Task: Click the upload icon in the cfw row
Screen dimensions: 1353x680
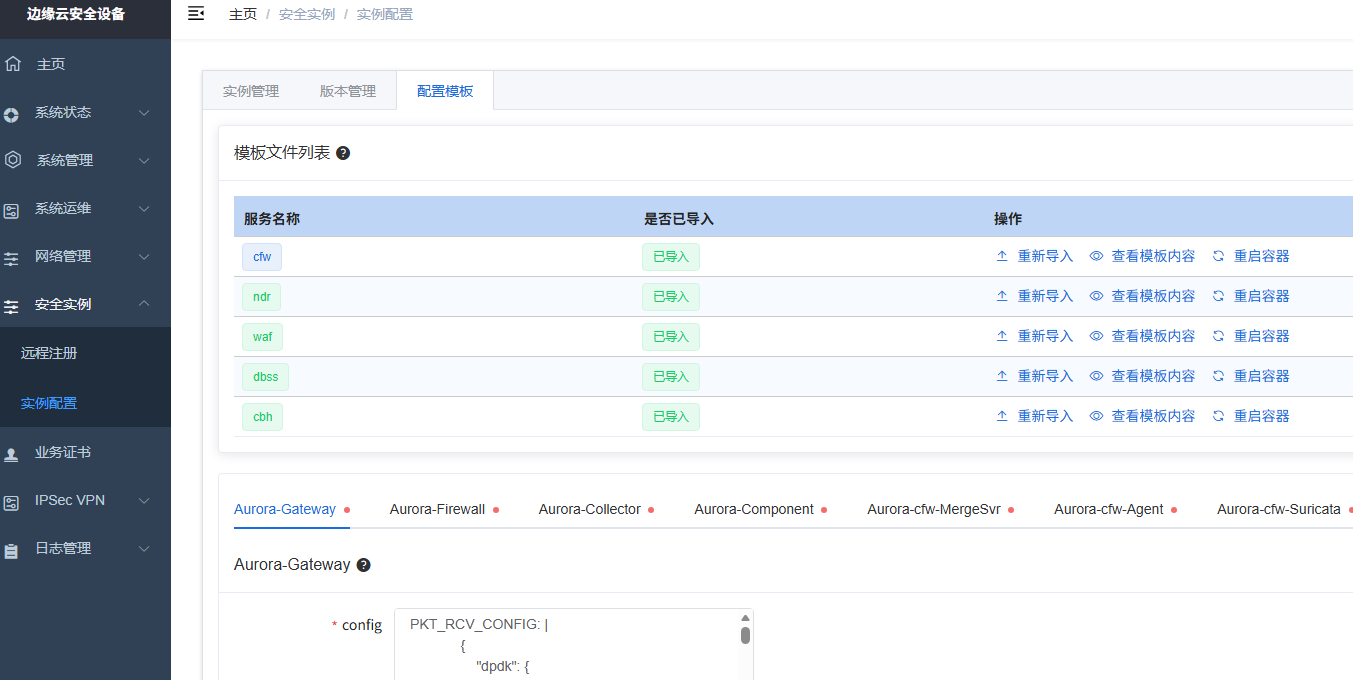Action: (1002, 256)
